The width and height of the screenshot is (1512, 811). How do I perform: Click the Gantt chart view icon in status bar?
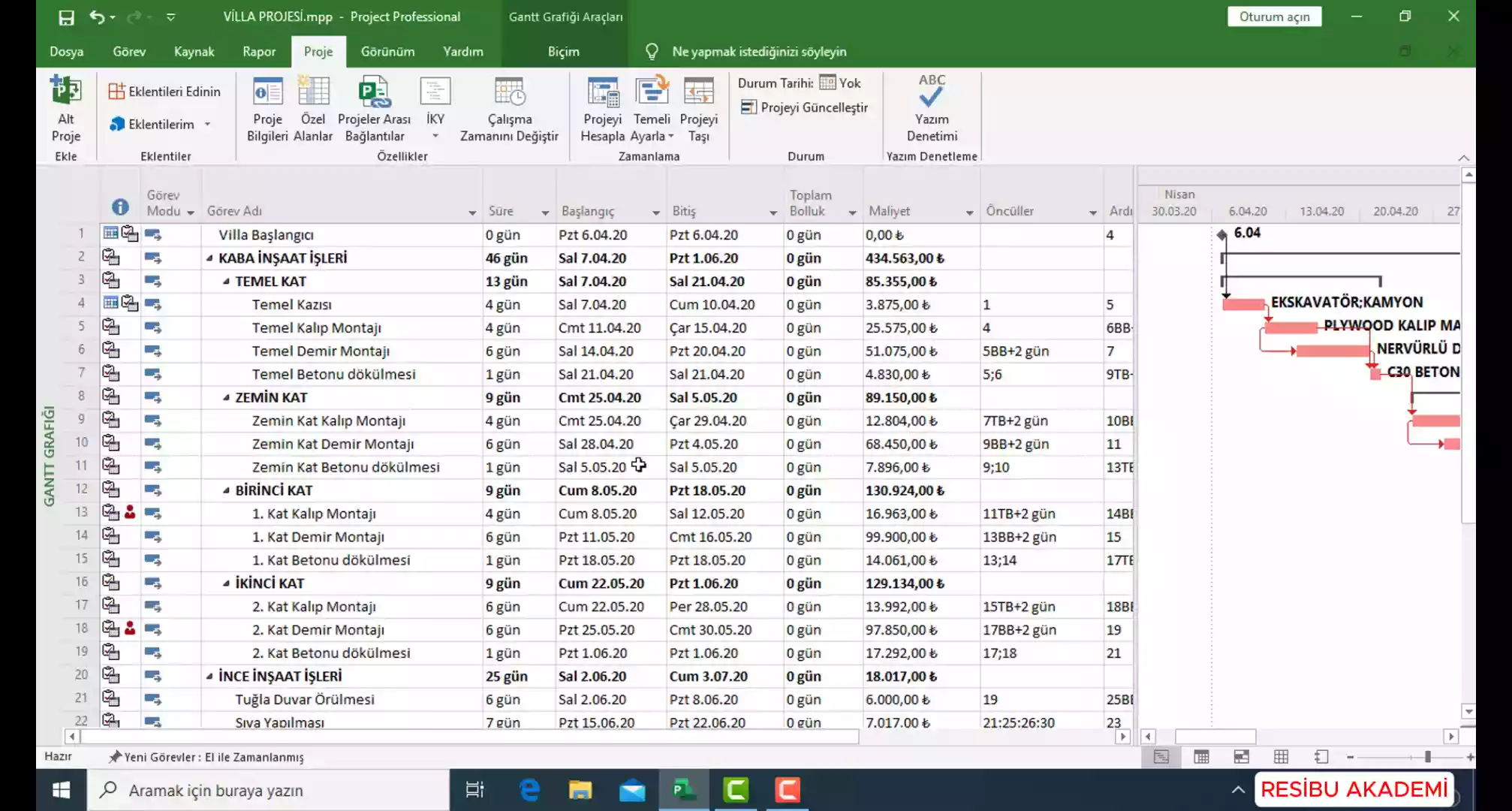pyautogui.click(x=1161, y=757)
